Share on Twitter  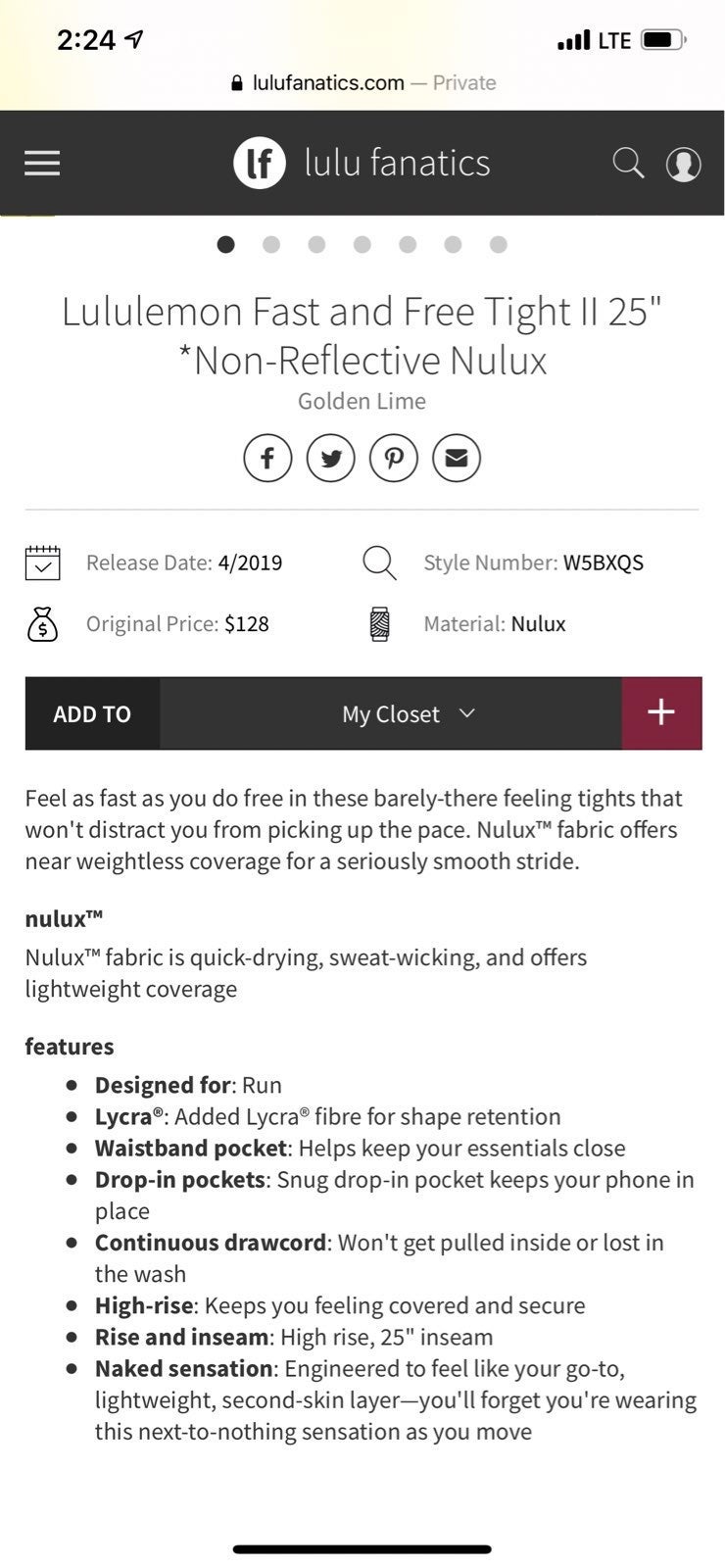tap(331, 458)
